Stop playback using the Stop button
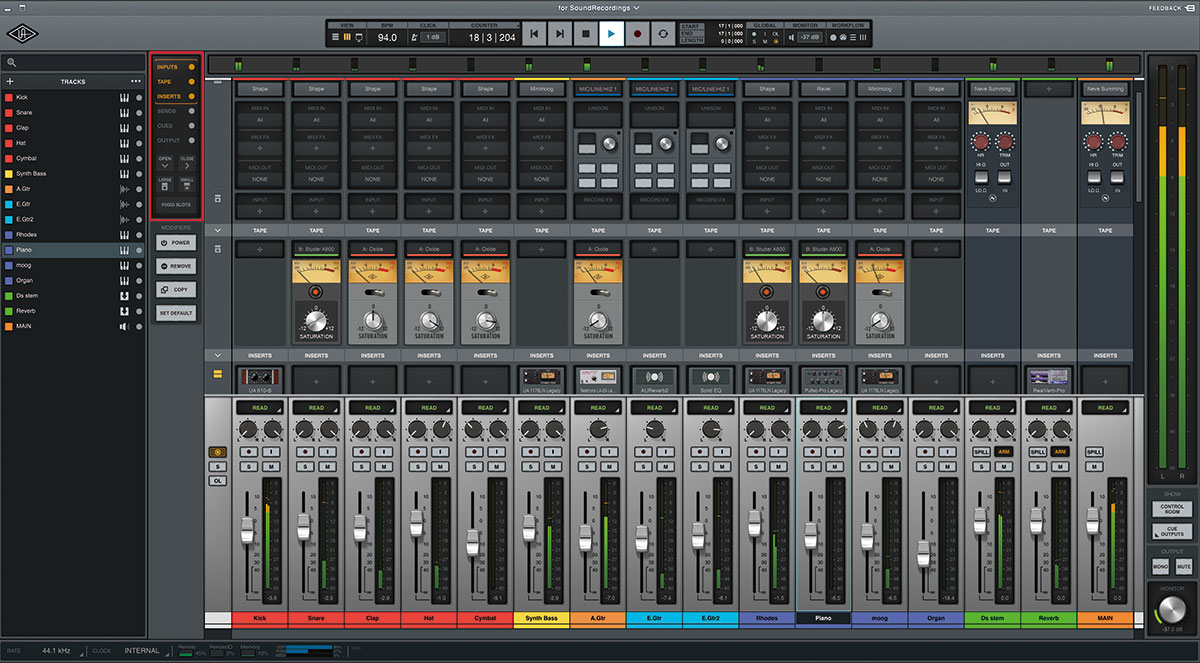 click(586, 34)
